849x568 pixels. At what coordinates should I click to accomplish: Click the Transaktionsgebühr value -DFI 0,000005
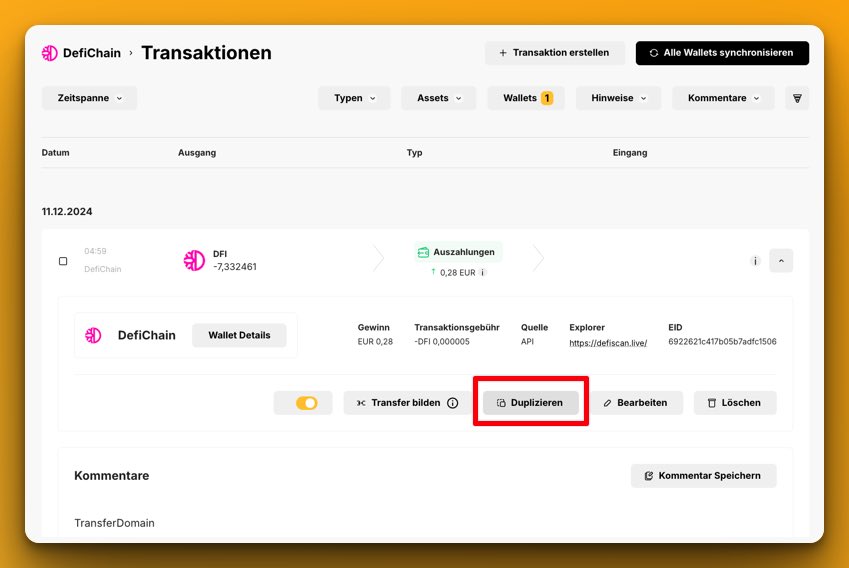click(442, 342)
